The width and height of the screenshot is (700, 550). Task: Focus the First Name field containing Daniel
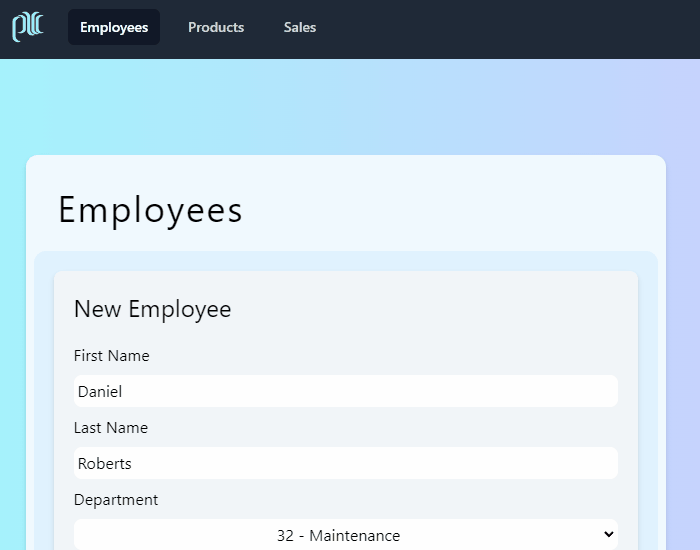coord(346,391)
